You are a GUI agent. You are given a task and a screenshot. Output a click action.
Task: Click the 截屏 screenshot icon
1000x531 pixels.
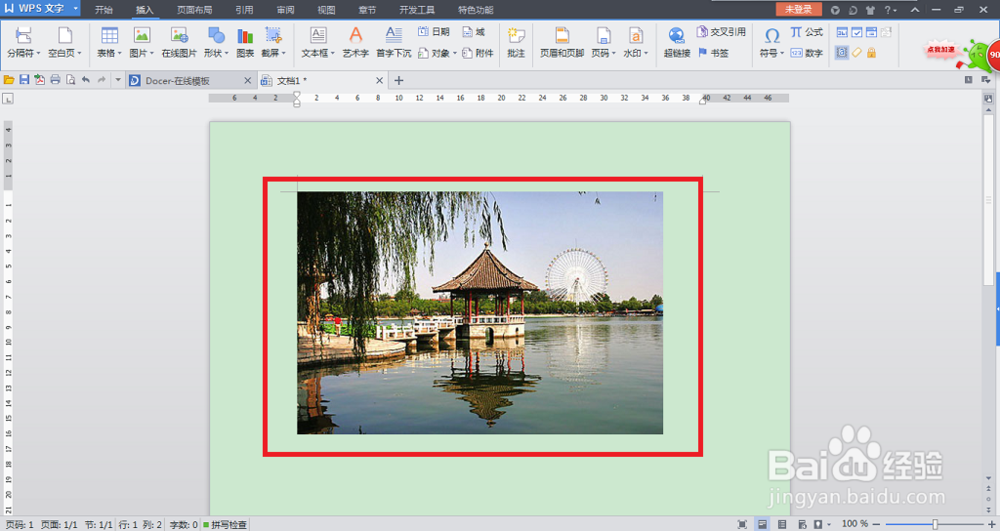(x=273, y=36)
